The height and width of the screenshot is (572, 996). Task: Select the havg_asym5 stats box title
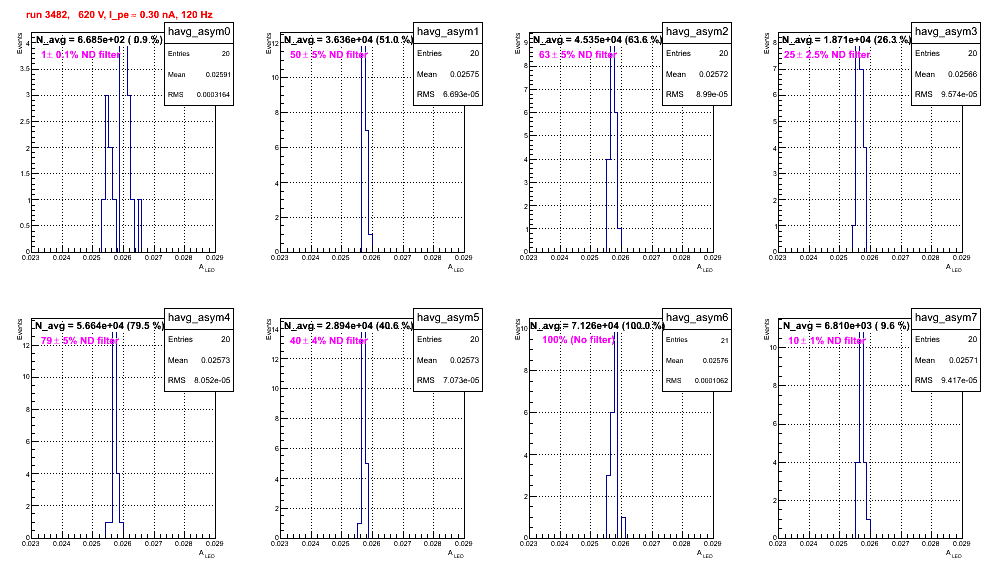click(448, 318)
